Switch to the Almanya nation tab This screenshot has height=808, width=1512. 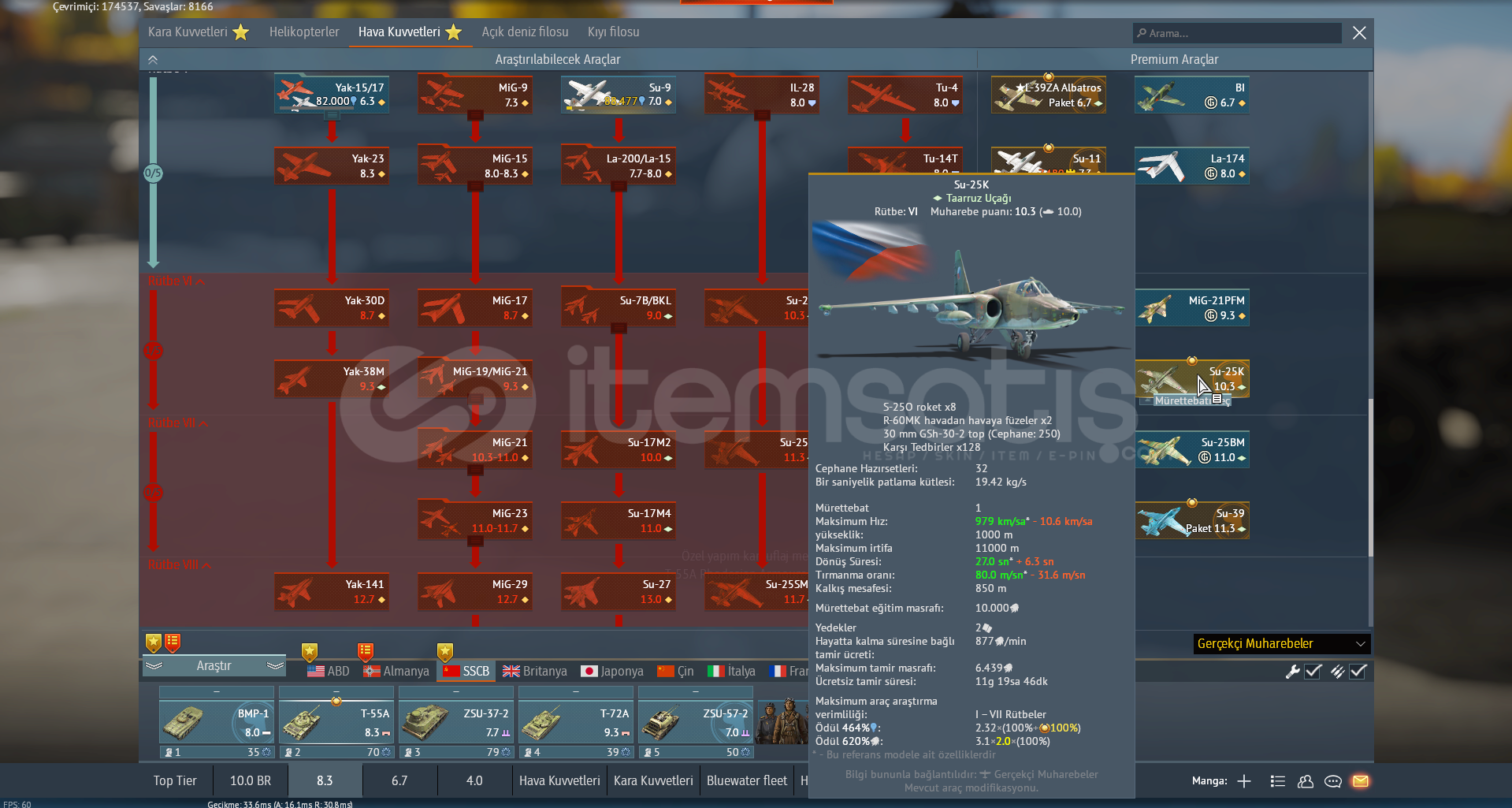click(x=396, y=671)
